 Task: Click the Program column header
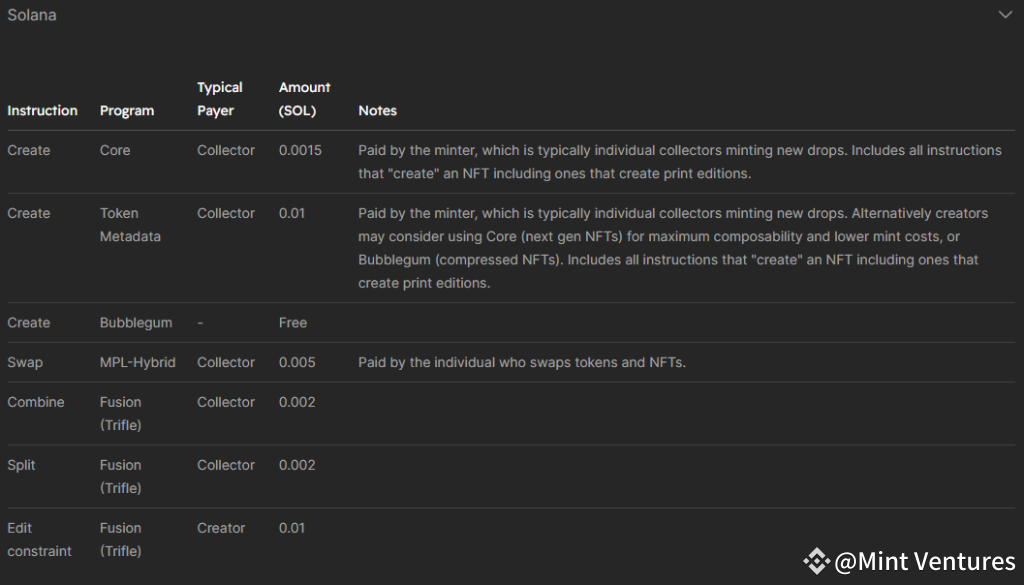click(127, 111)
